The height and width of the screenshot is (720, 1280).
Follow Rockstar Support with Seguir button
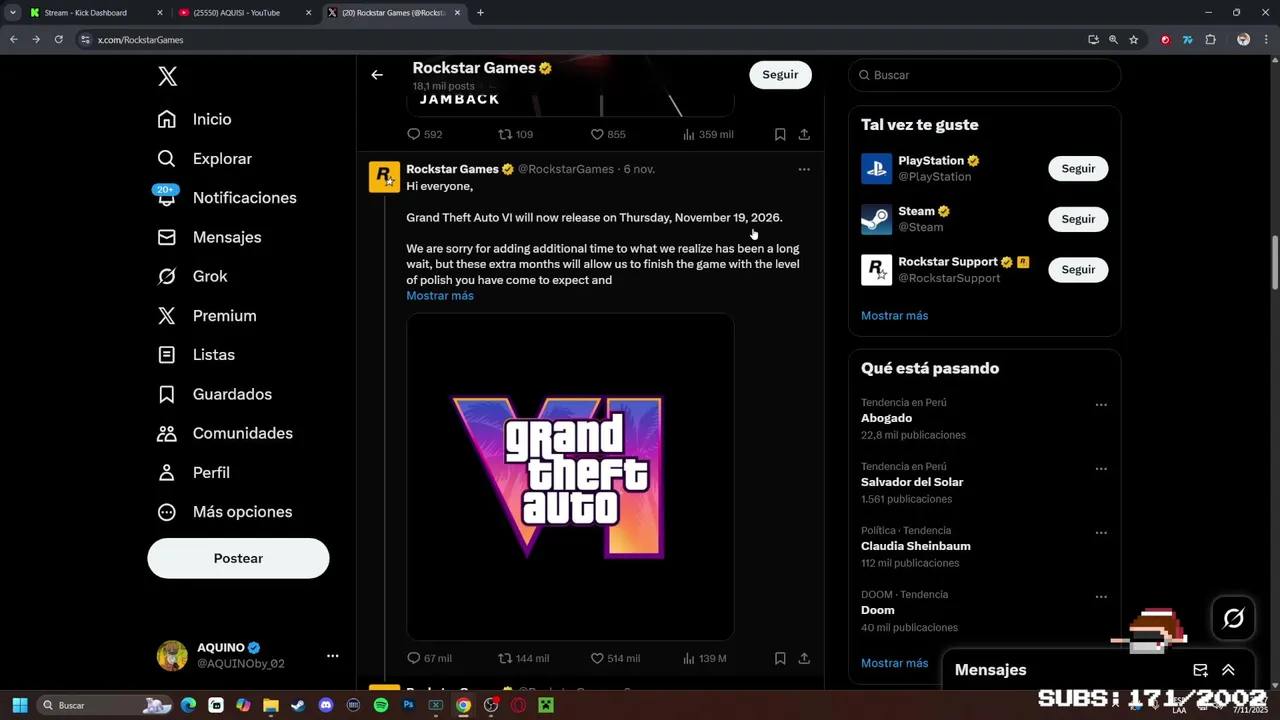[x=1078, y=269]
